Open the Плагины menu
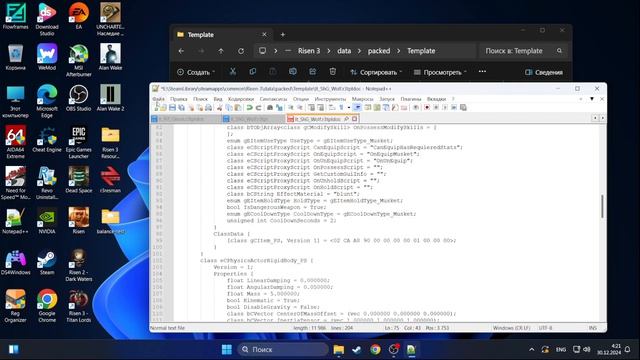640x360 pixels. tap(410, 99)
